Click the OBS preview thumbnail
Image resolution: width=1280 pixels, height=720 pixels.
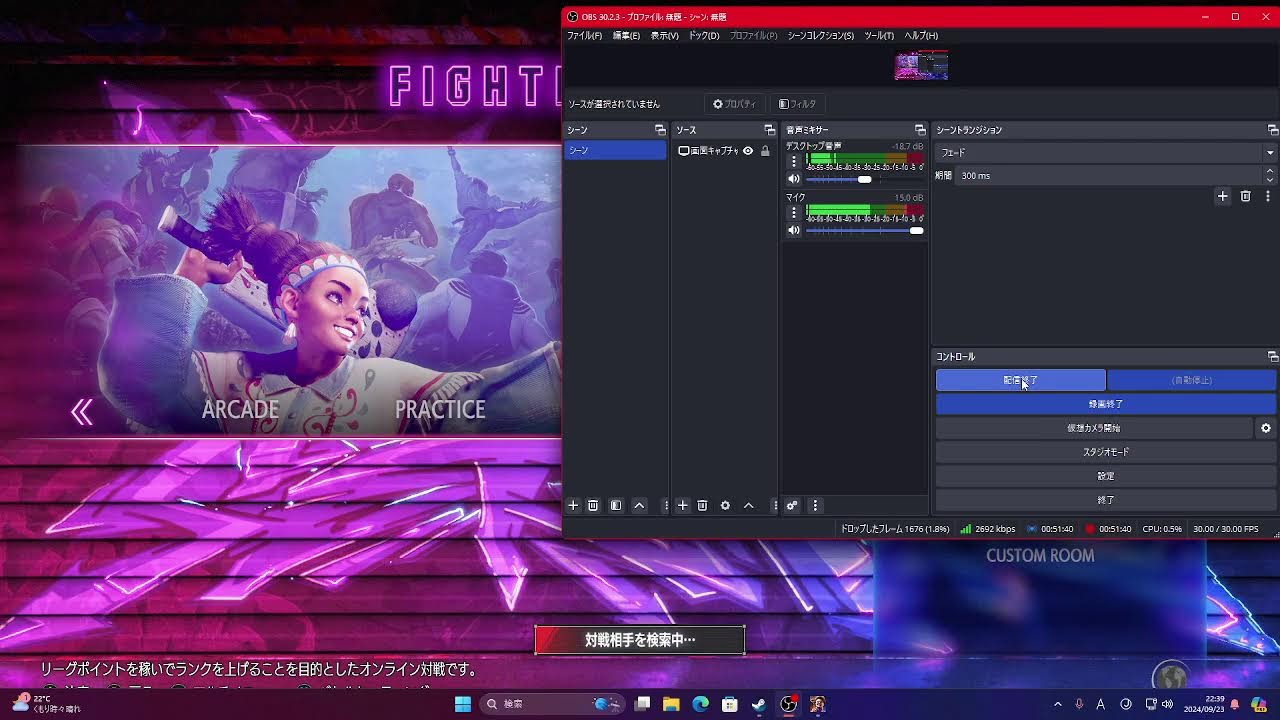(921, 66)
